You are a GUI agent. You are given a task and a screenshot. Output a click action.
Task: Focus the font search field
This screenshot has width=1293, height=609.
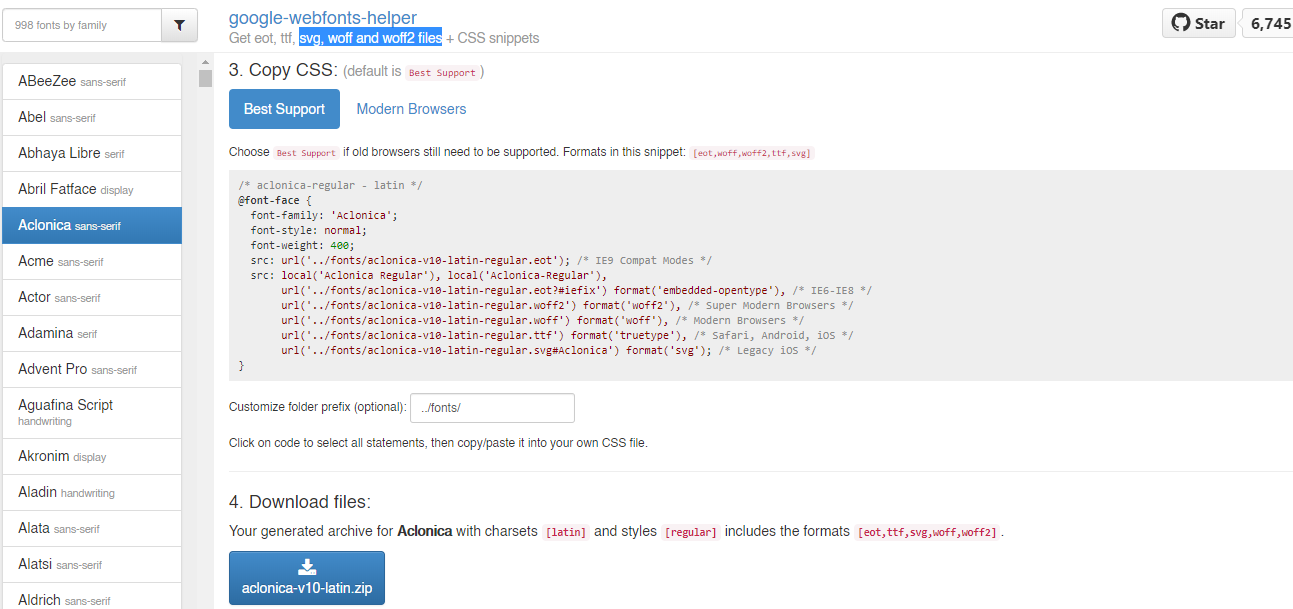click(x=81, y=25)
